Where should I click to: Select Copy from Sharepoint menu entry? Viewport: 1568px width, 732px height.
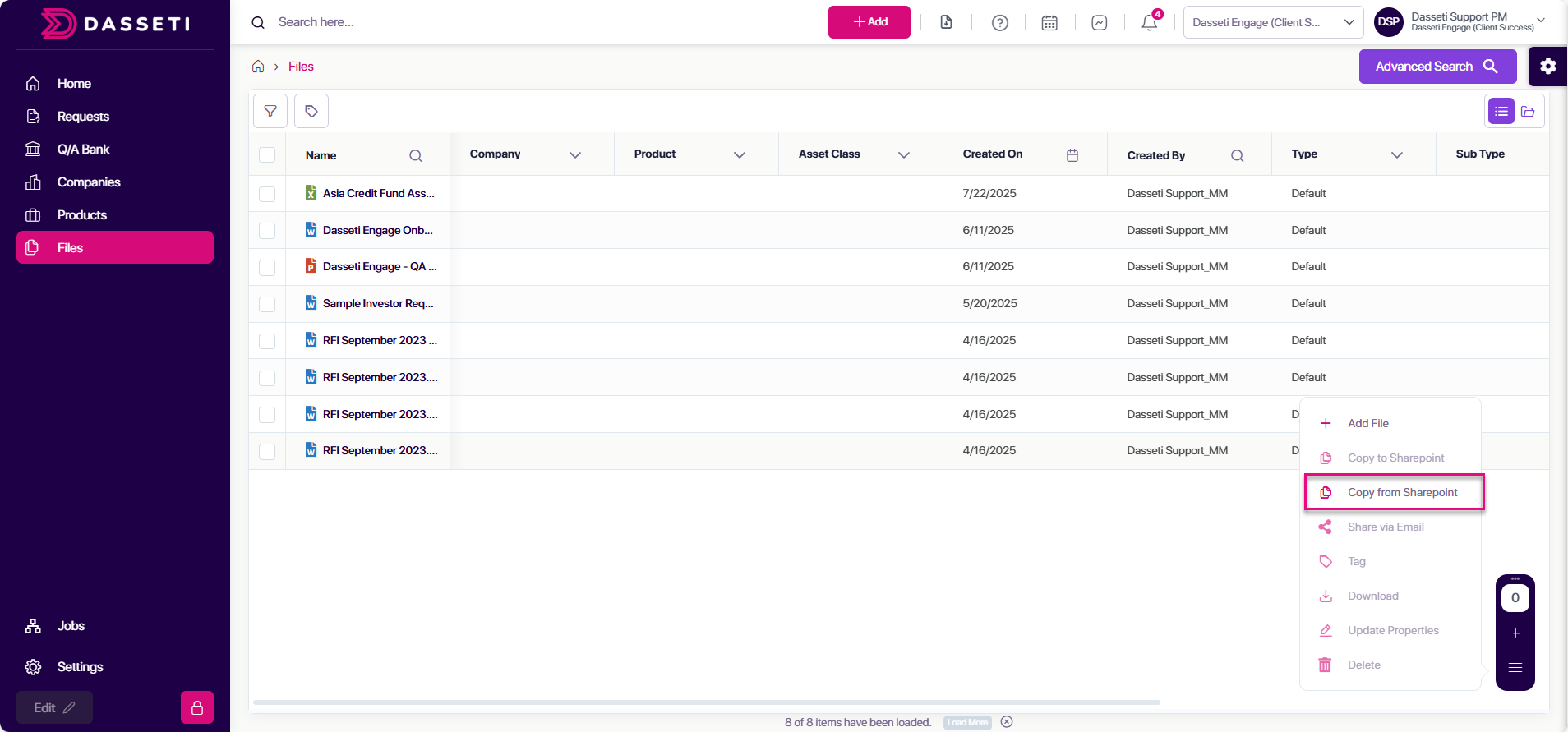(x=1394, y=492)
